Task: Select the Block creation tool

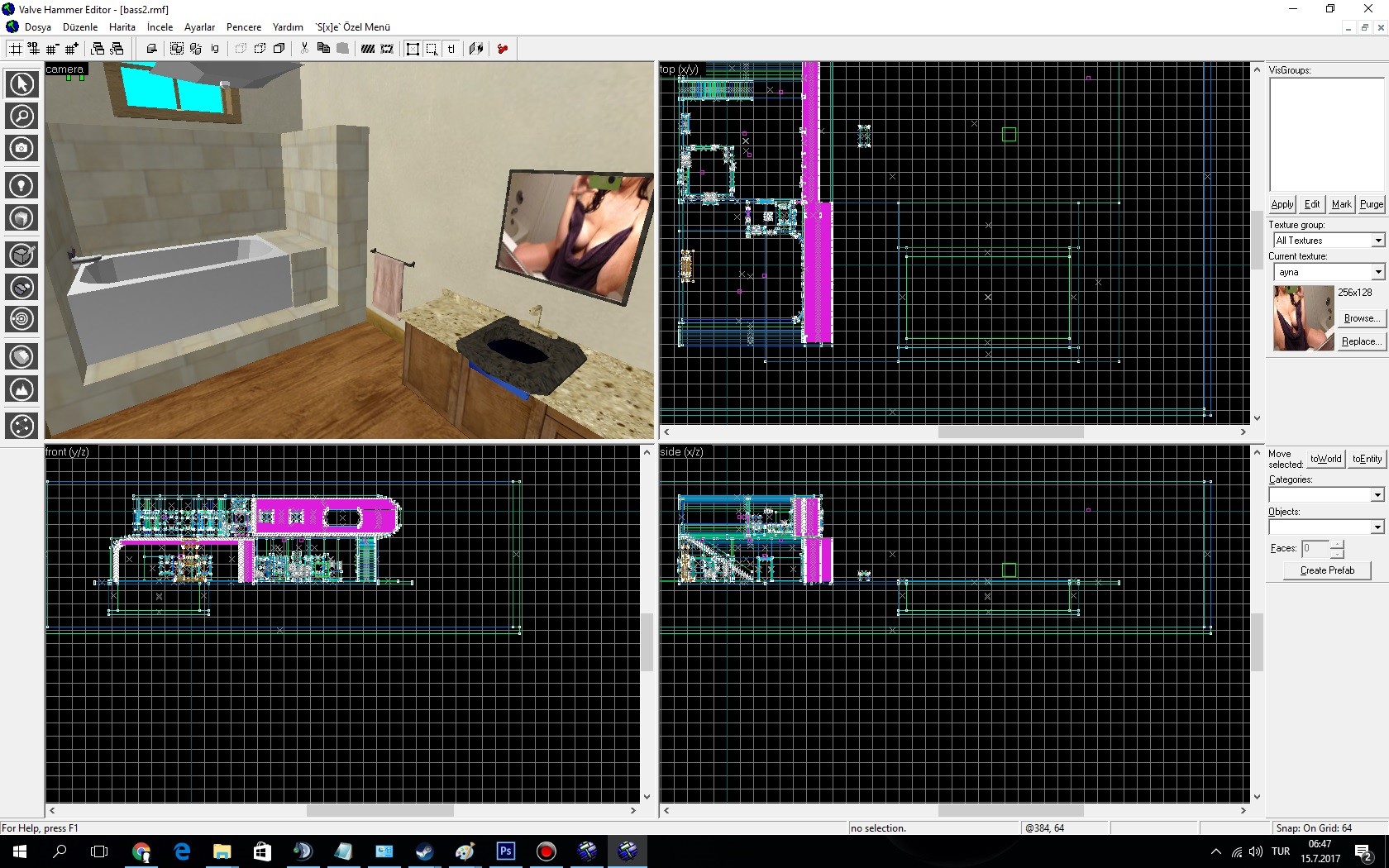Action: 21,218
